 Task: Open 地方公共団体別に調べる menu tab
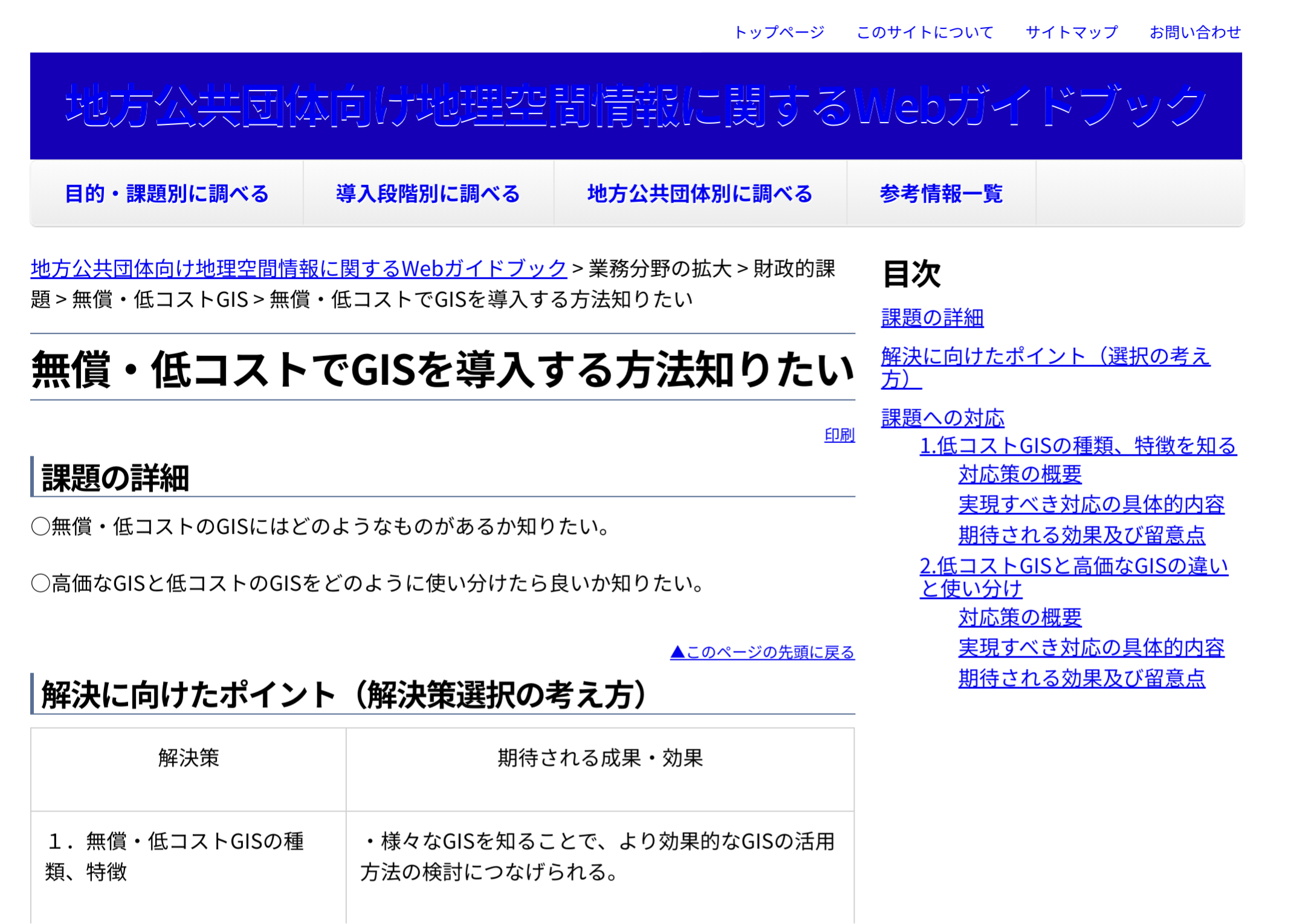pos(700,194)
